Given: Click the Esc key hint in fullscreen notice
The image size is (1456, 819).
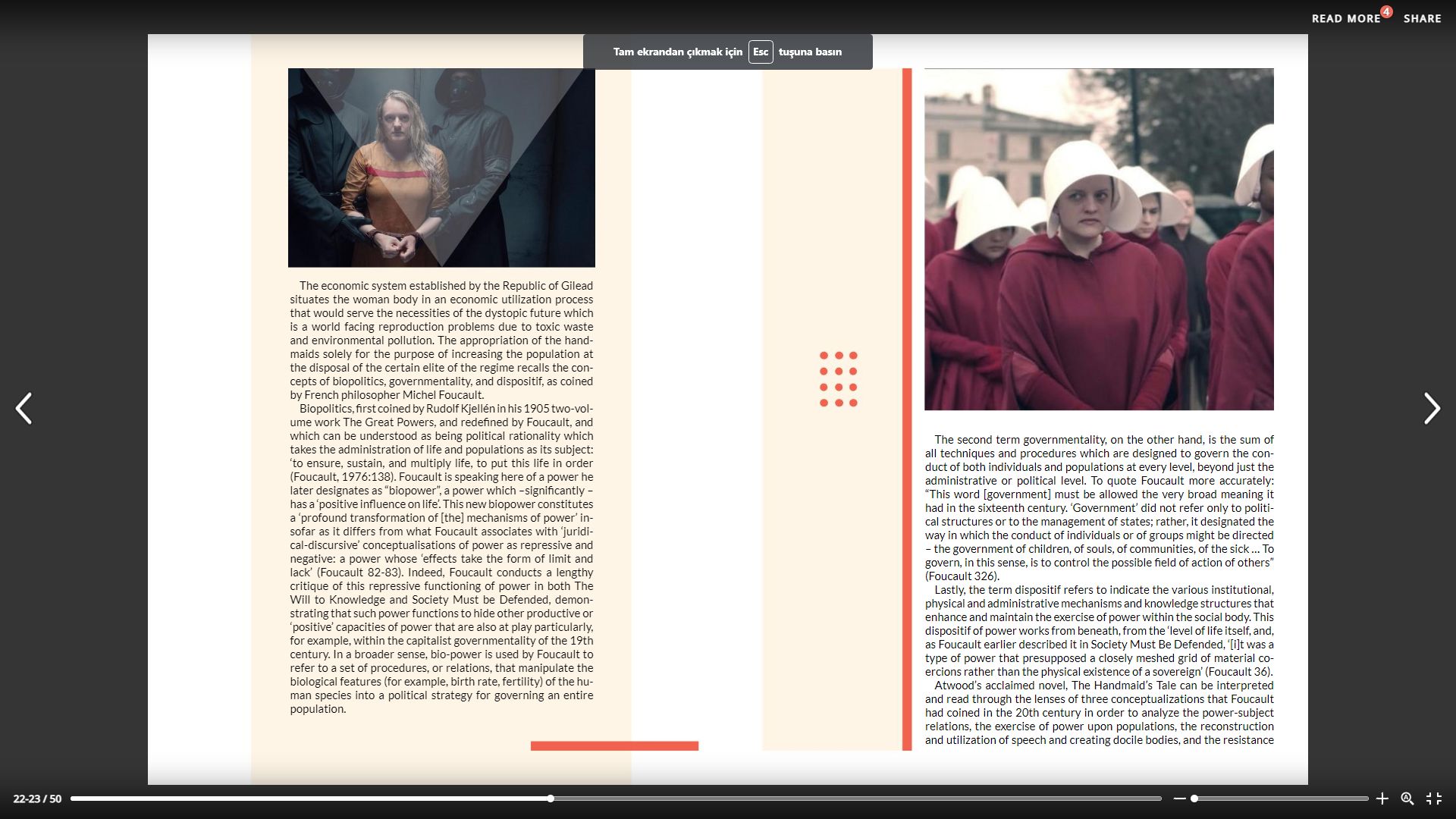Looking at the screenshot, I should click(x=761, y=52).
